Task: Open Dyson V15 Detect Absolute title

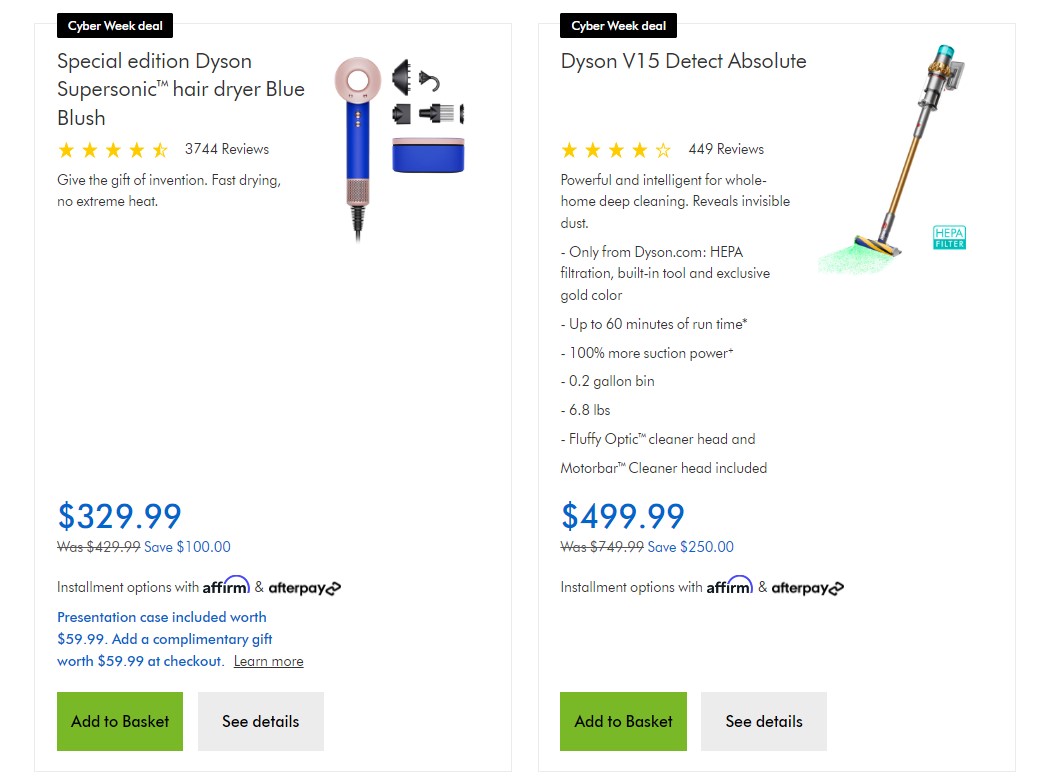Action: click(x=683, y=61)
